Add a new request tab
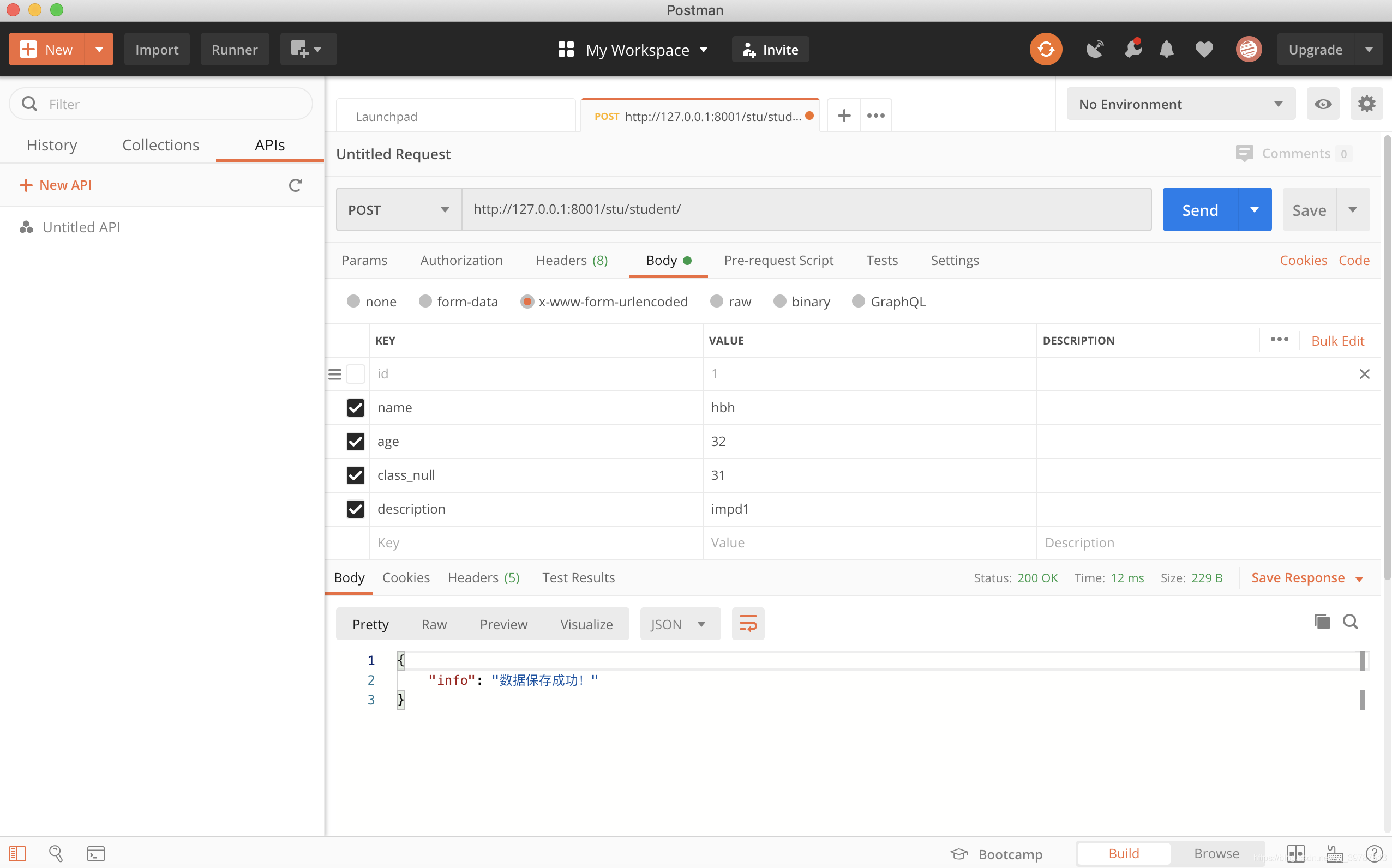This screenshot has width=1392, height=868. click(844, 116)
